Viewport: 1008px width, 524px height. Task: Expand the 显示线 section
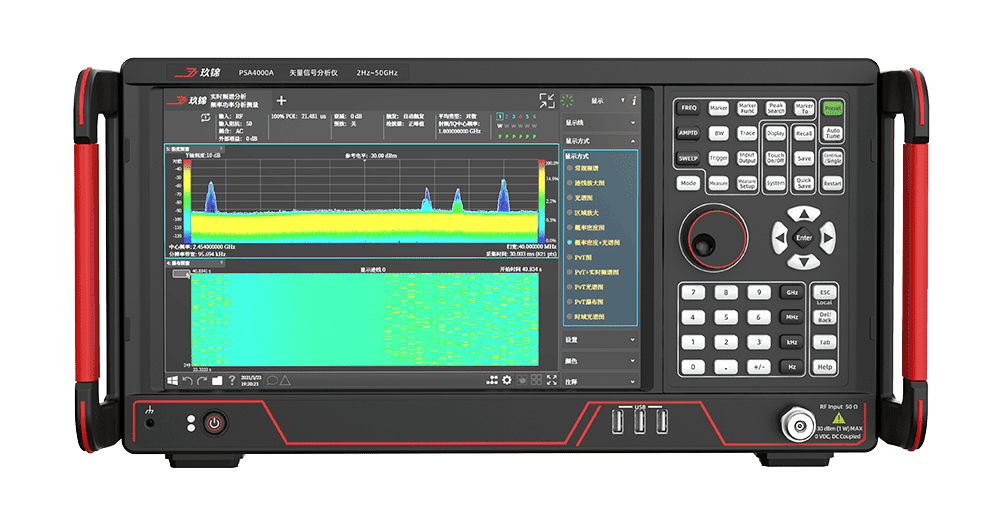(x=600, y=122)
